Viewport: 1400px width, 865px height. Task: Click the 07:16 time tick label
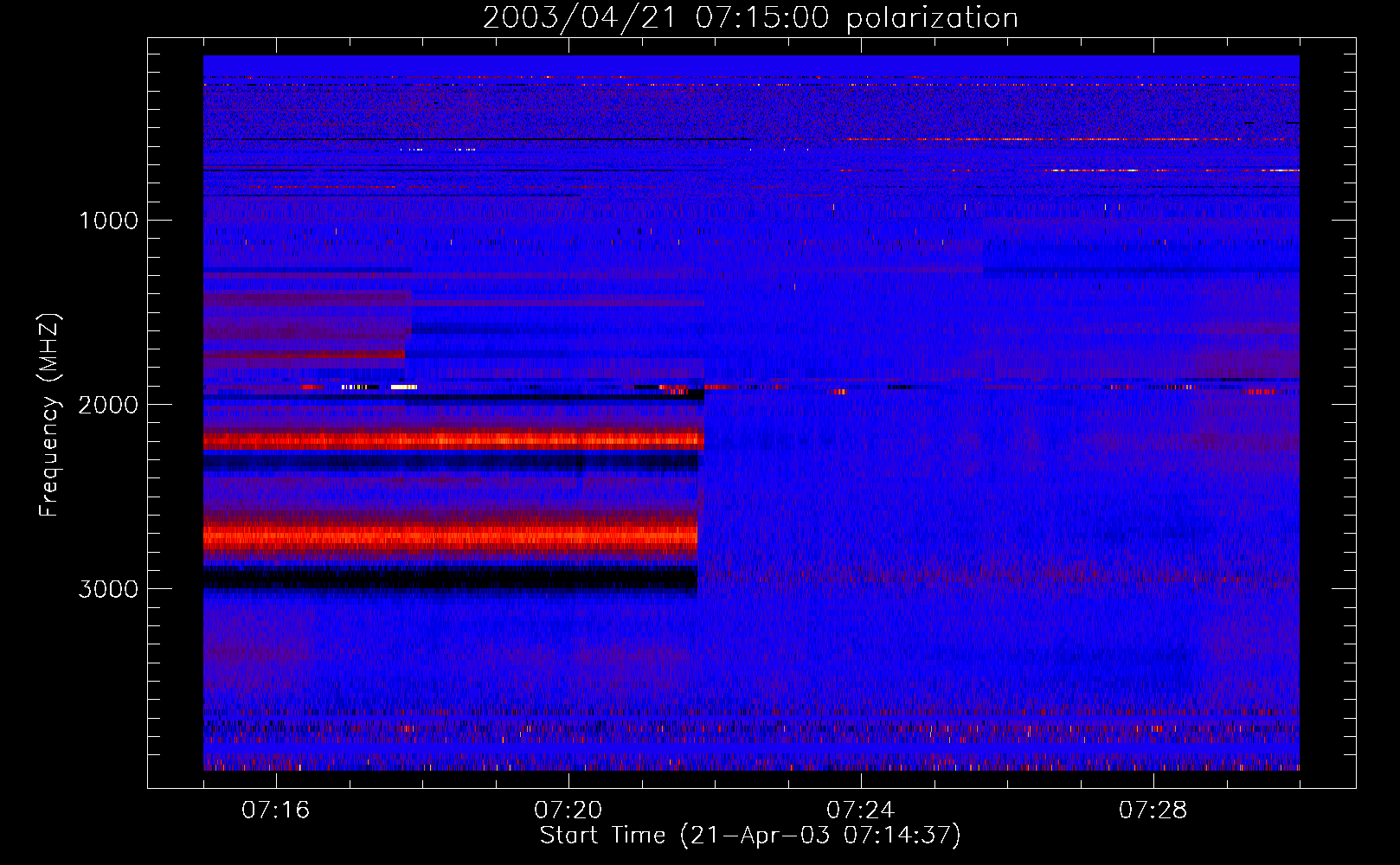275,811
